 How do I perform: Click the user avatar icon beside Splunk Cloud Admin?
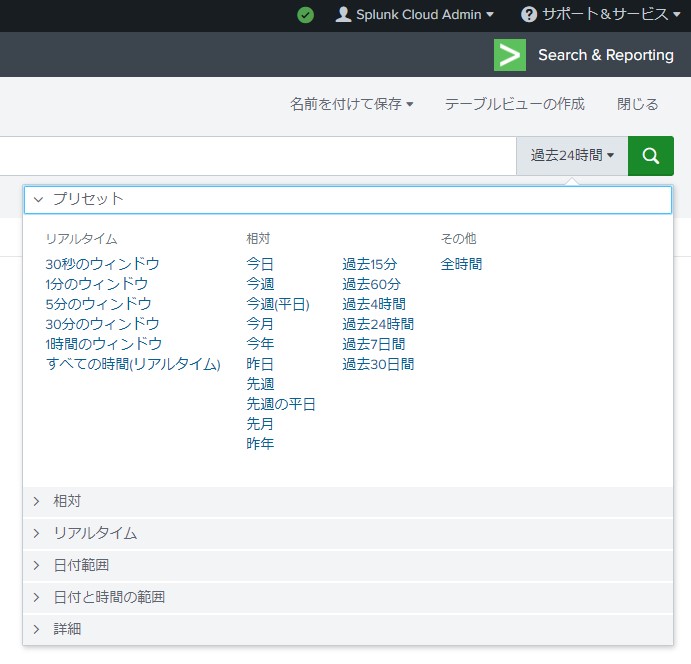(343, 15)
